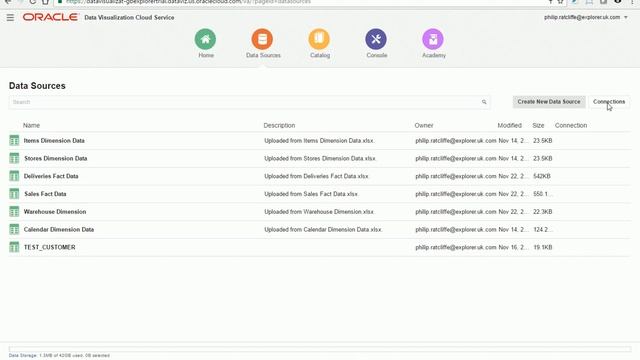Open Sales Fact Data source
Viewport: 640px width, 360px height.
45,194
